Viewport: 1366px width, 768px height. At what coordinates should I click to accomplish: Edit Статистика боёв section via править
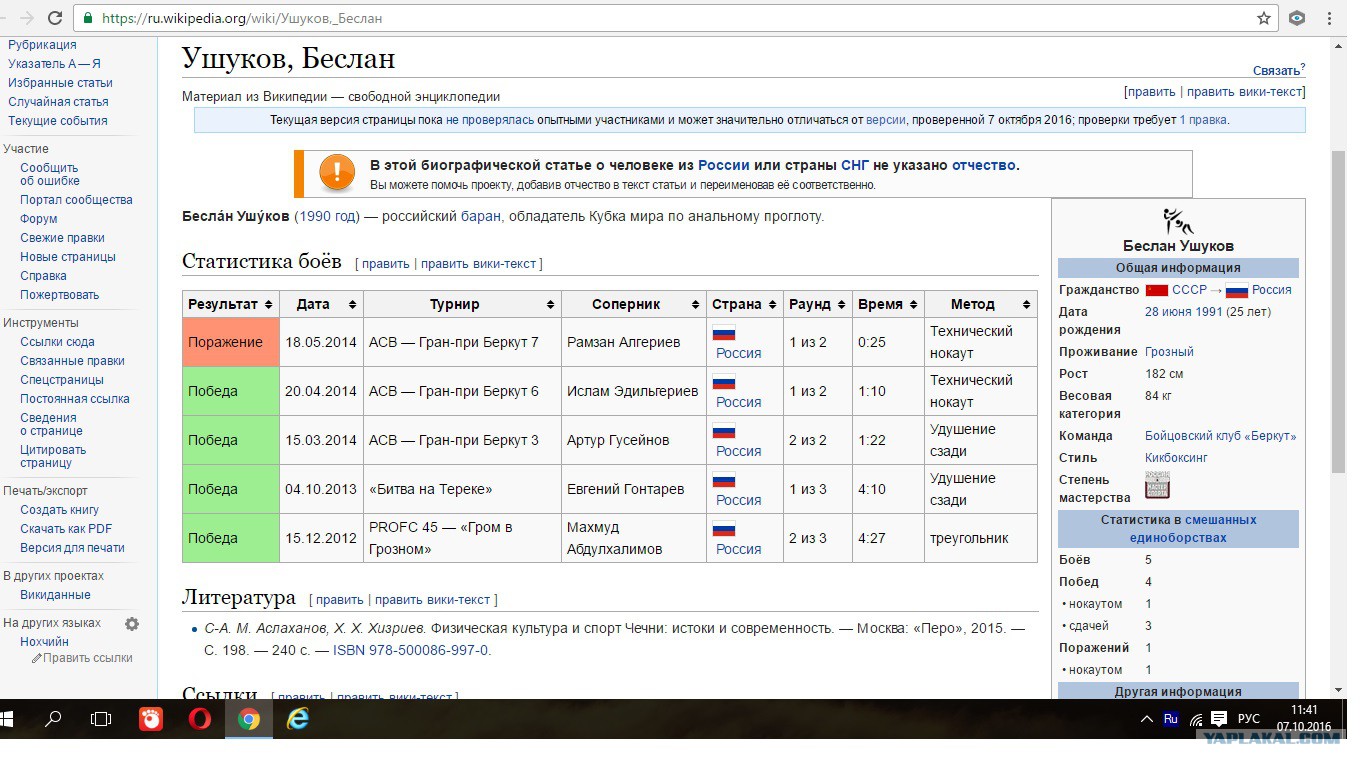(x=386, y=264)
